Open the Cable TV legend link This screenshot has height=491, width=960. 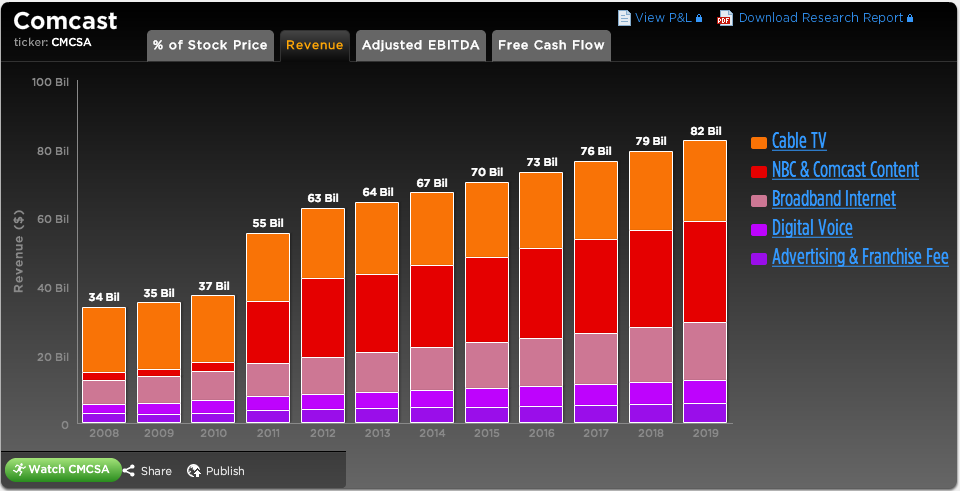tap(799, 141)
